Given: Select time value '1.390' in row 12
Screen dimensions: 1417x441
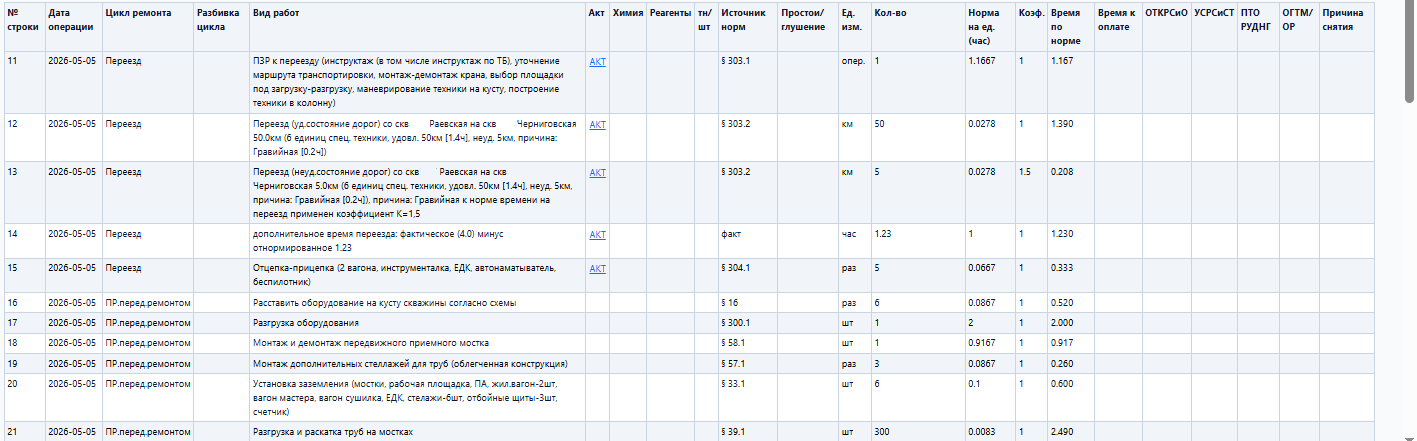Looking at the screenshot, I should tap(1070, 138).
